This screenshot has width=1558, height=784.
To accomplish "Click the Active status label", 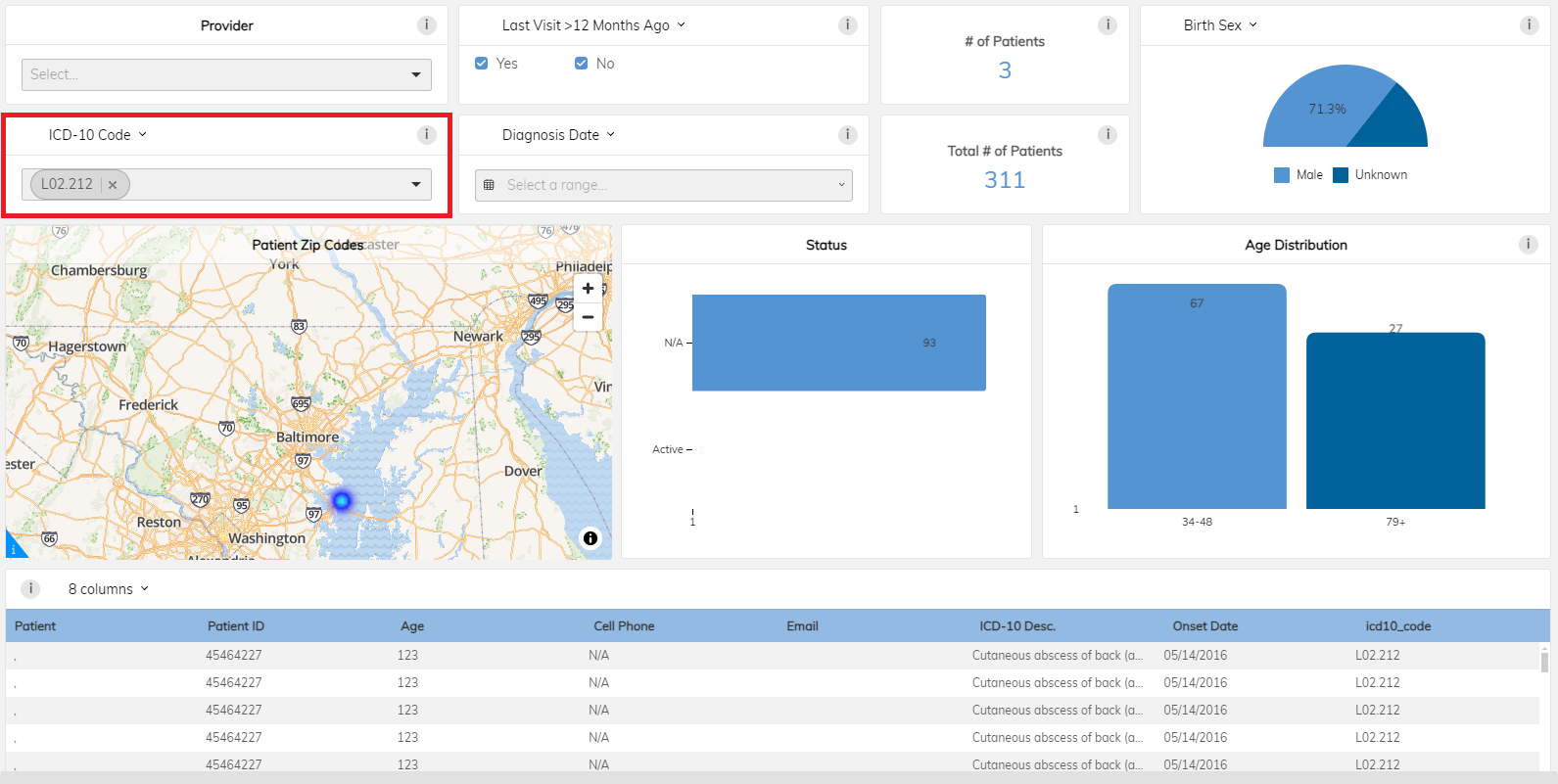I will 668,449.
